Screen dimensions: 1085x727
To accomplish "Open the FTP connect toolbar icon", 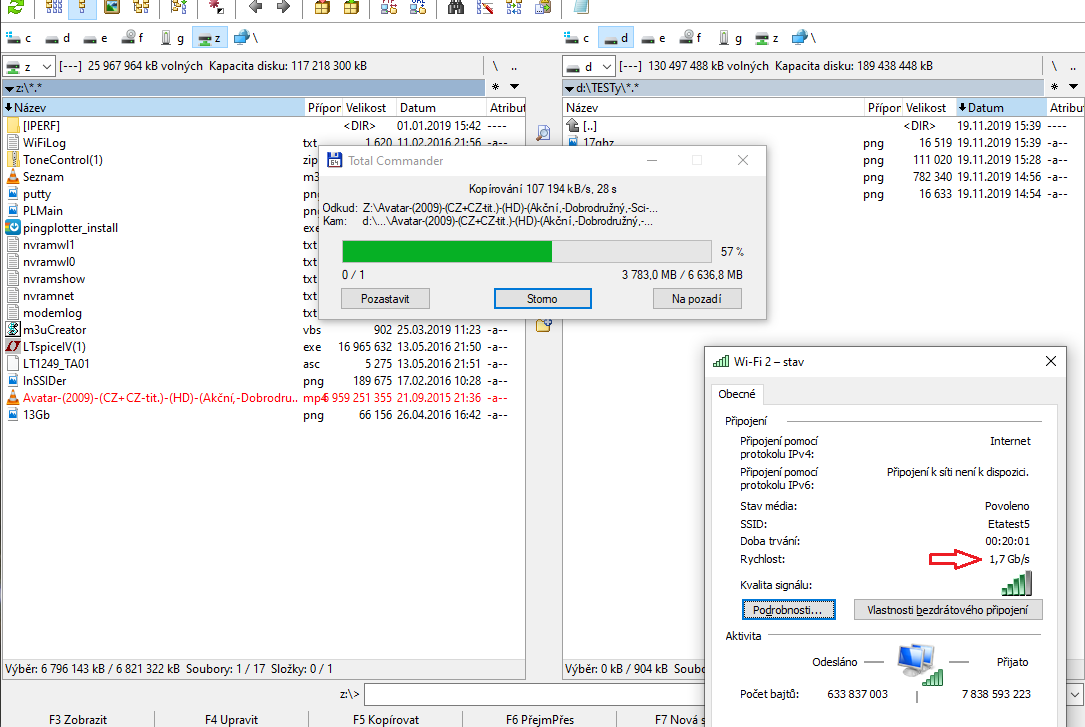I will coord(389,7).
